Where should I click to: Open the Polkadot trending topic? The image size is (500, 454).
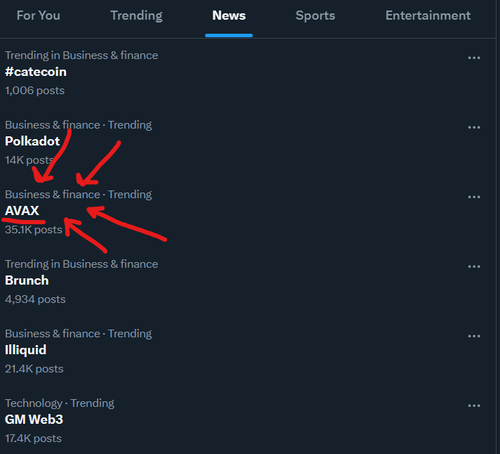point(32,141)
